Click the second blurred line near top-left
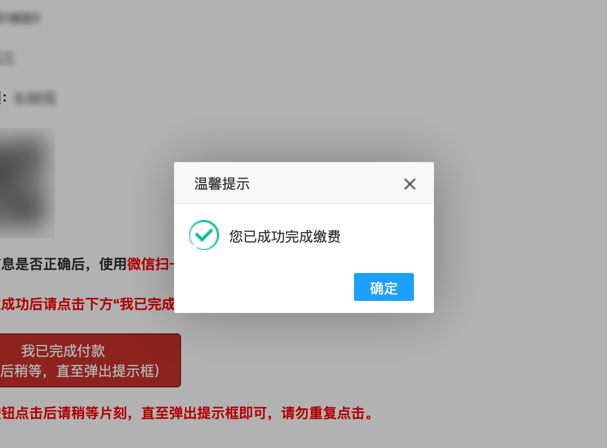Image resolution: width=607 pixels, height=448 pixels. click(x=7, y=59)
